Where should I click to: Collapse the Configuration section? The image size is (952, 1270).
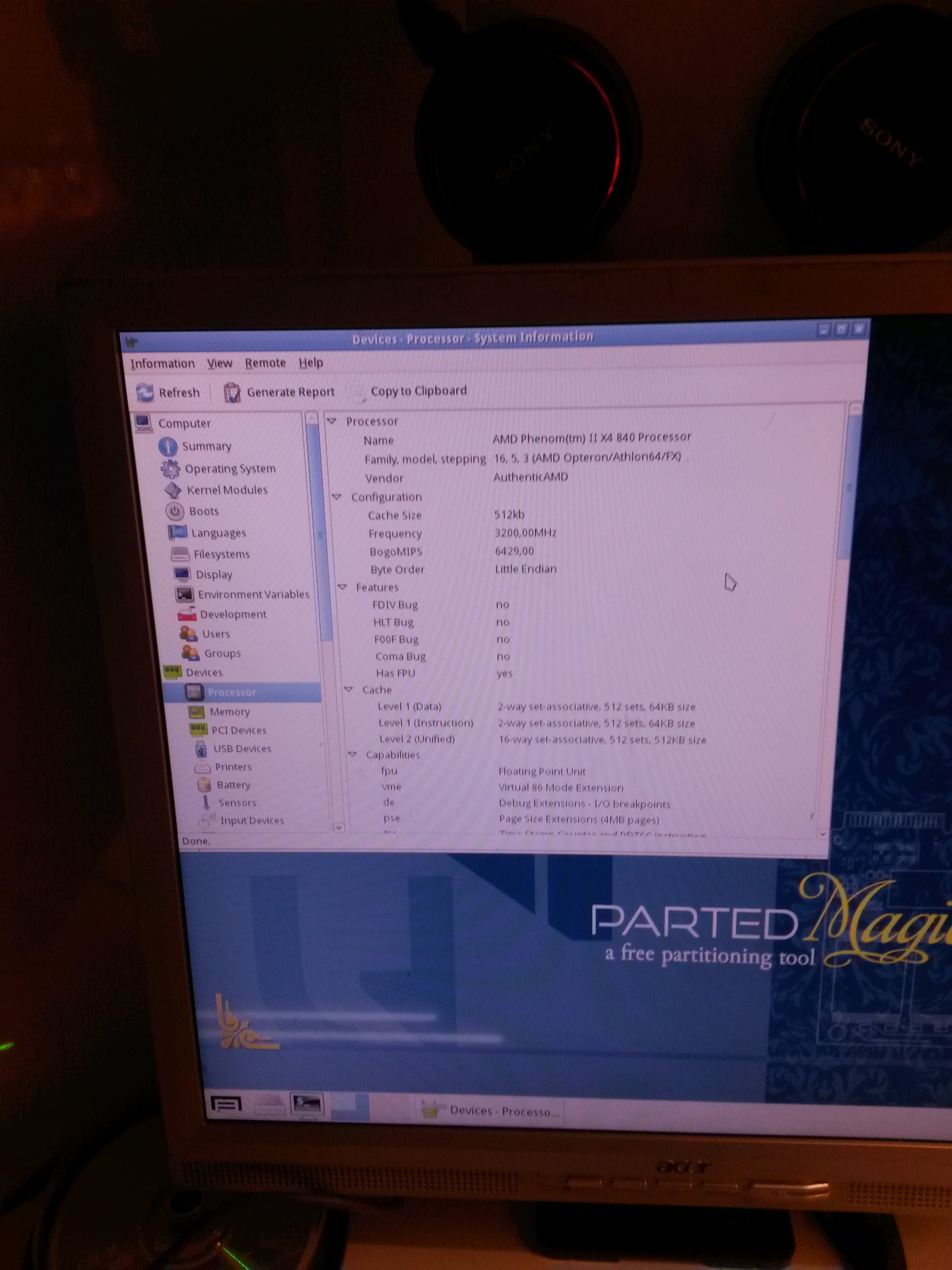coord(337,496)
